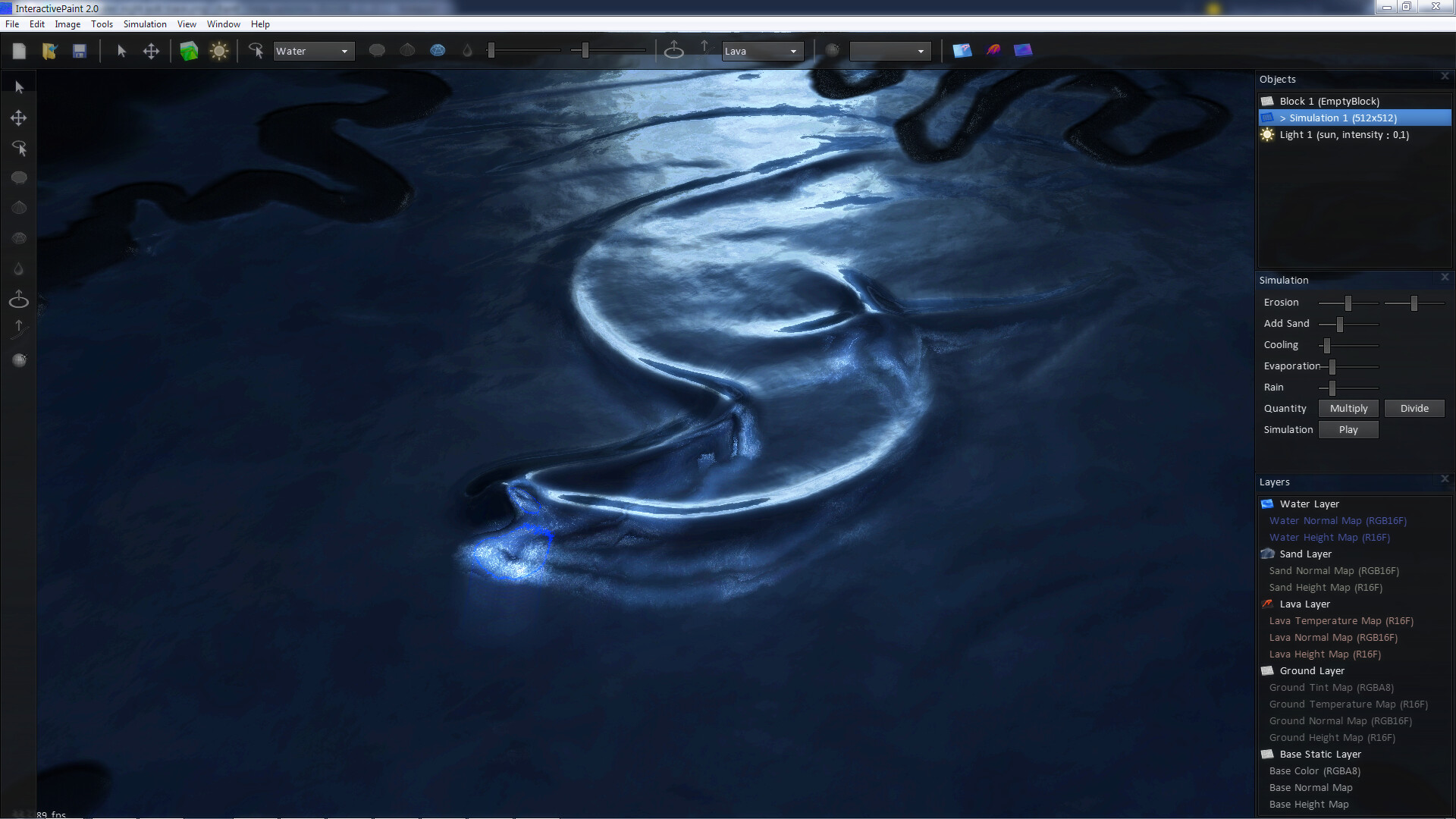Activate the Move tool with four-way arrows

[151, 52]
